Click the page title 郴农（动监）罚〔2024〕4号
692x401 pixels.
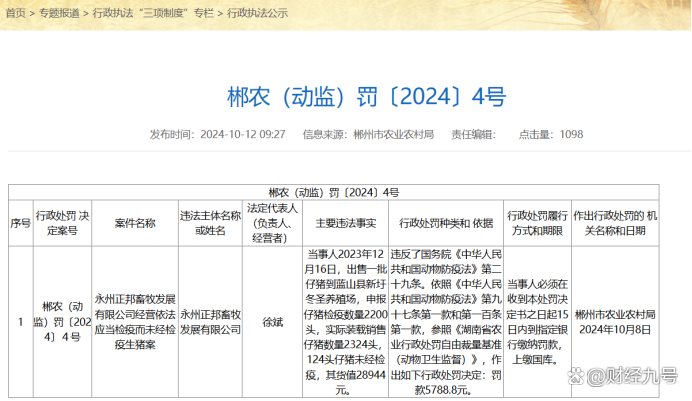366,96
